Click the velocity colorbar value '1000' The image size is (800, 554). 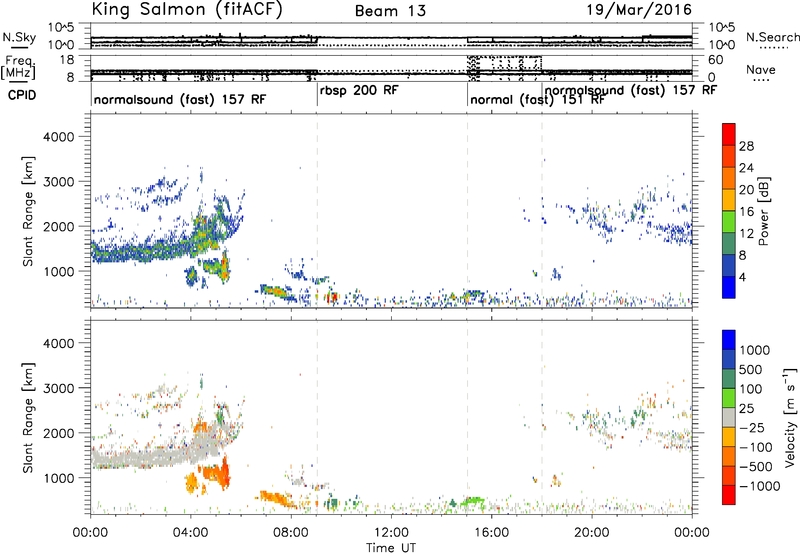tap(755, 350)
